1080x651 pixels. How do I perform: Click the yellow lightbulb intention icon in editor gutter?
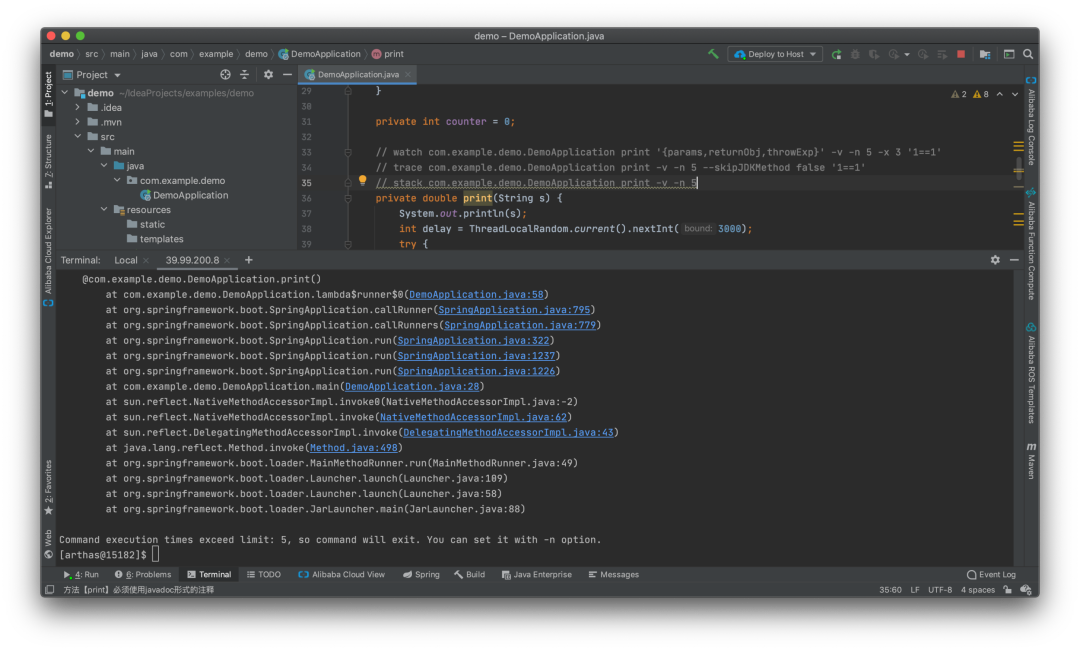pos(363,181)
